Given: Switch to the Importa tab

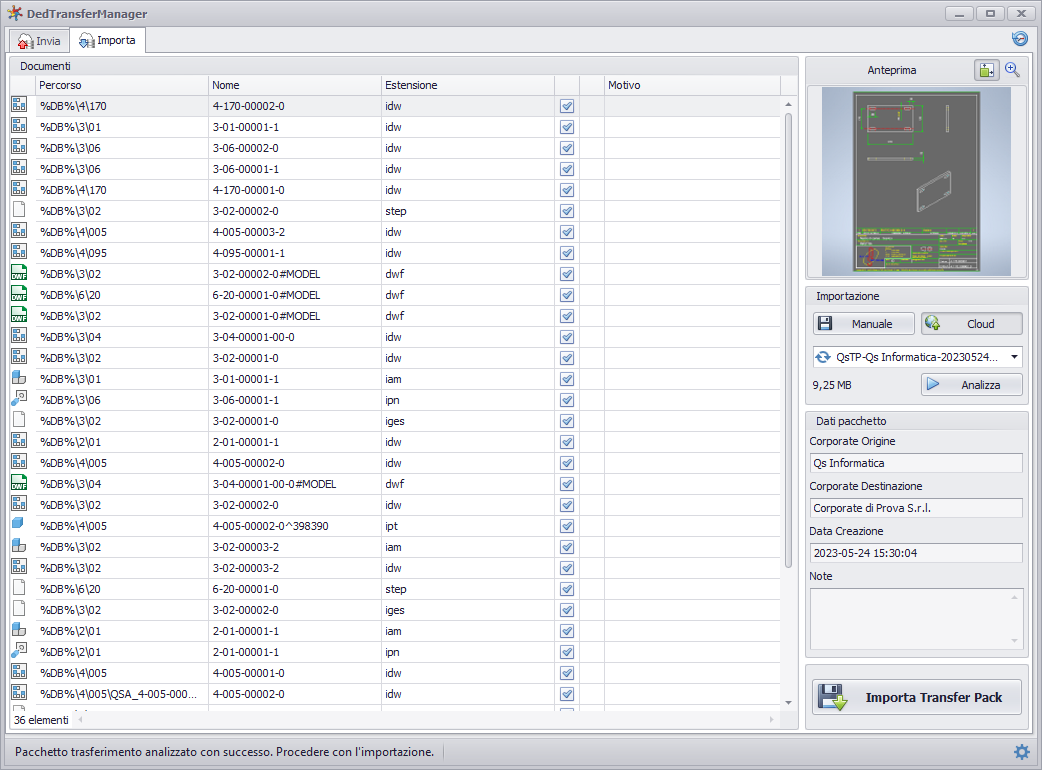Looking at the screenshot, I should coord(108,41).
